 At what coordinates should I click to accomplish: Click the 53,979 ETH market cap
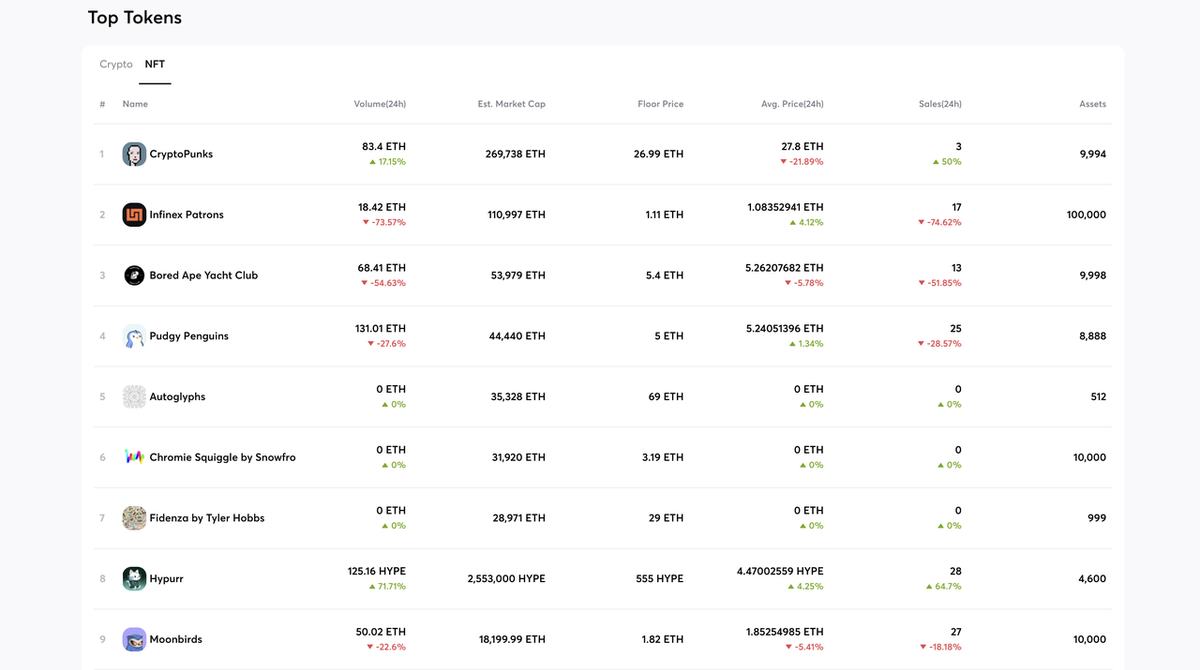click(518, 275)
